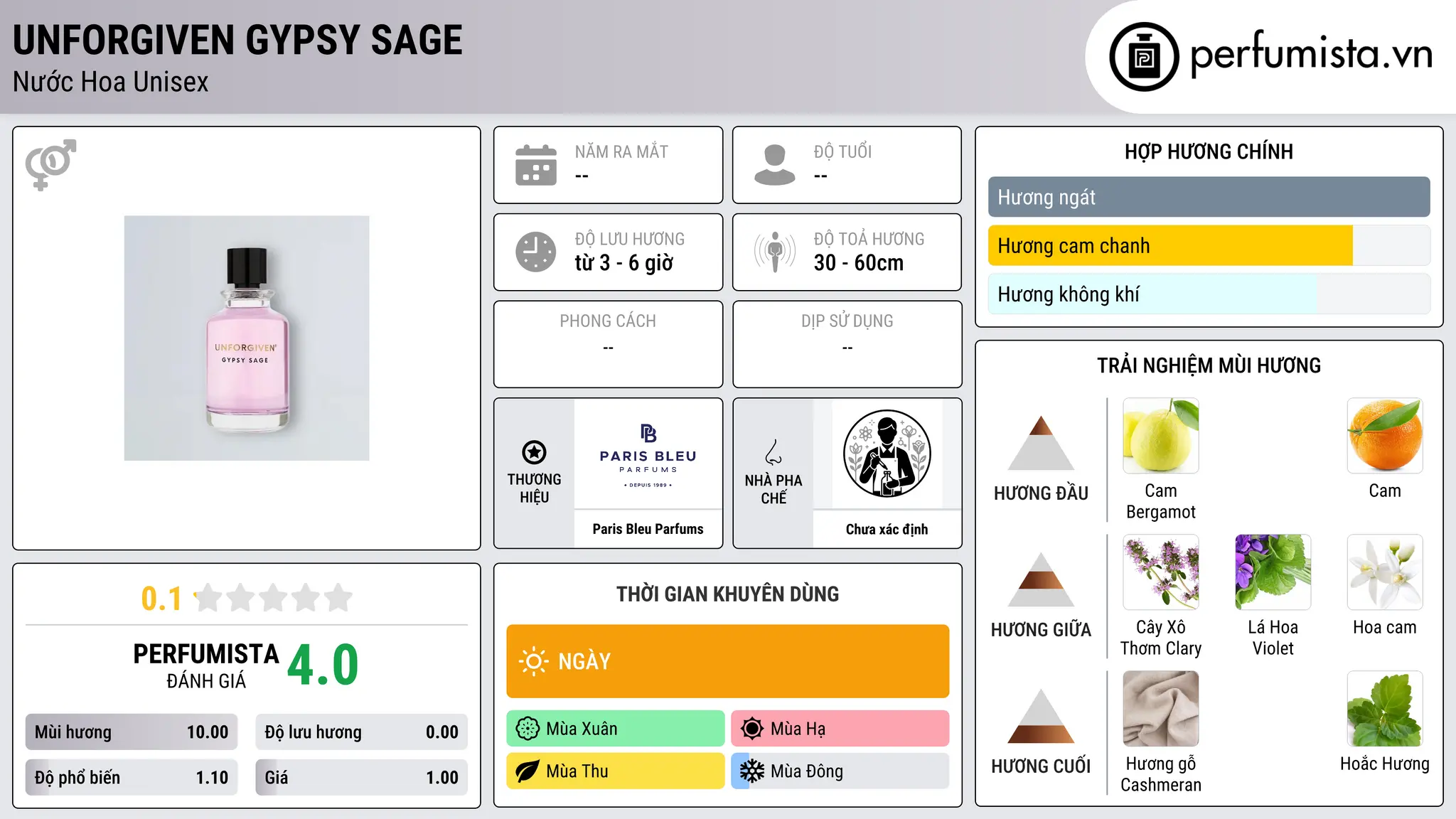
Task: Click the Cam Bergamot note image
Action: pos(1161,436)
